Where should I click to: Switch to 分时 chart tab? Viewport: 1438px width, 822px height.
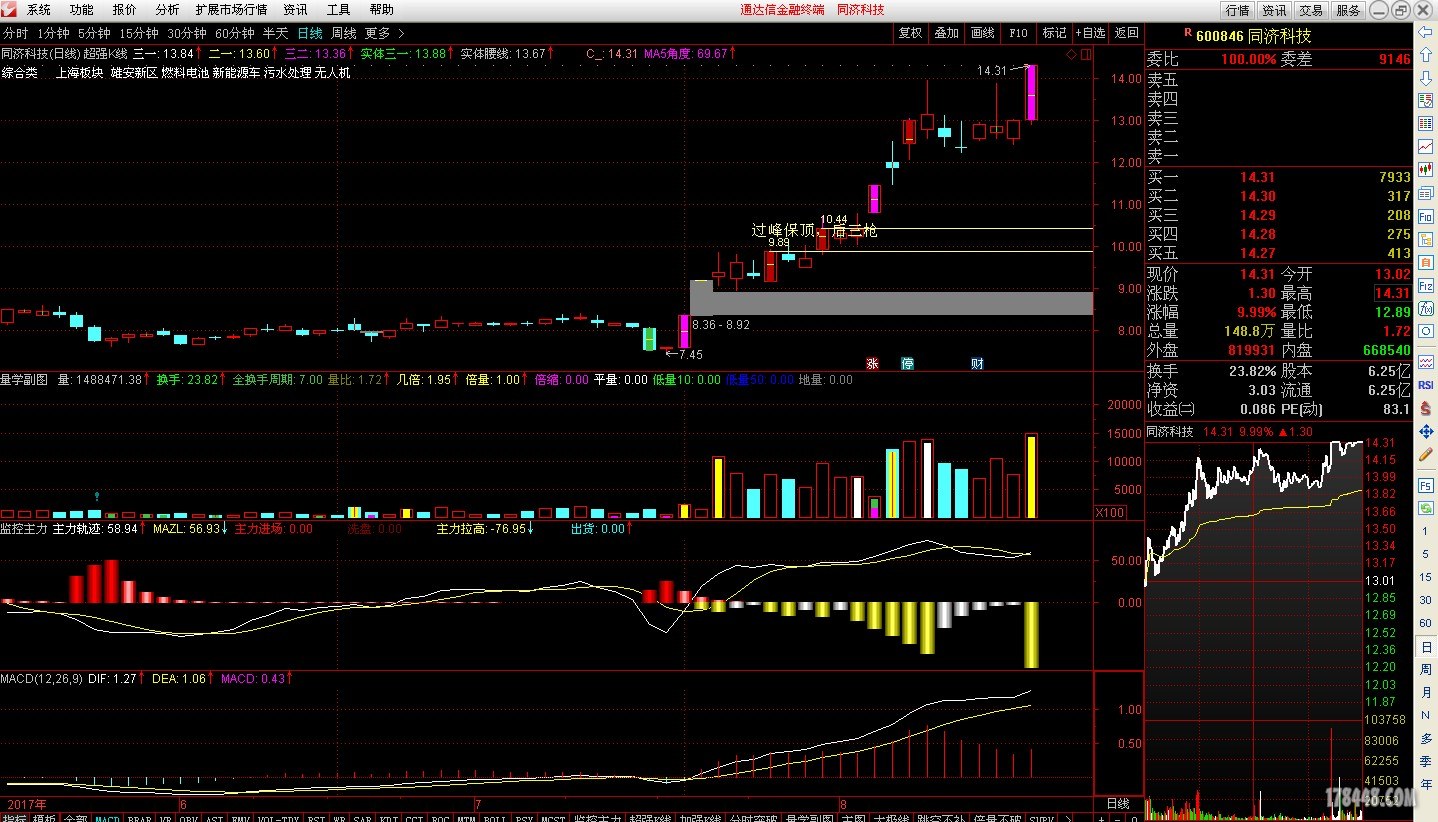pyautogui.click(x=16, y=33)
